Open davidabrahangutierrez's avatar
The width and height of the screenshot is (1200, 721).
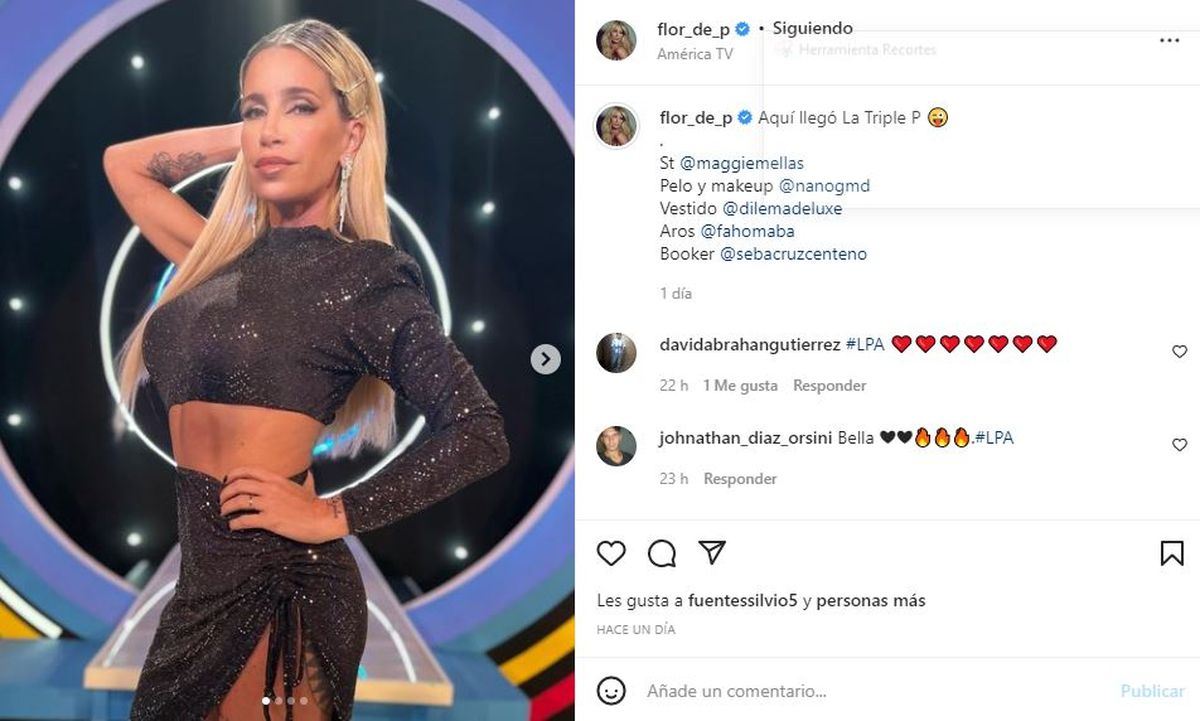[x=616, y=352]
